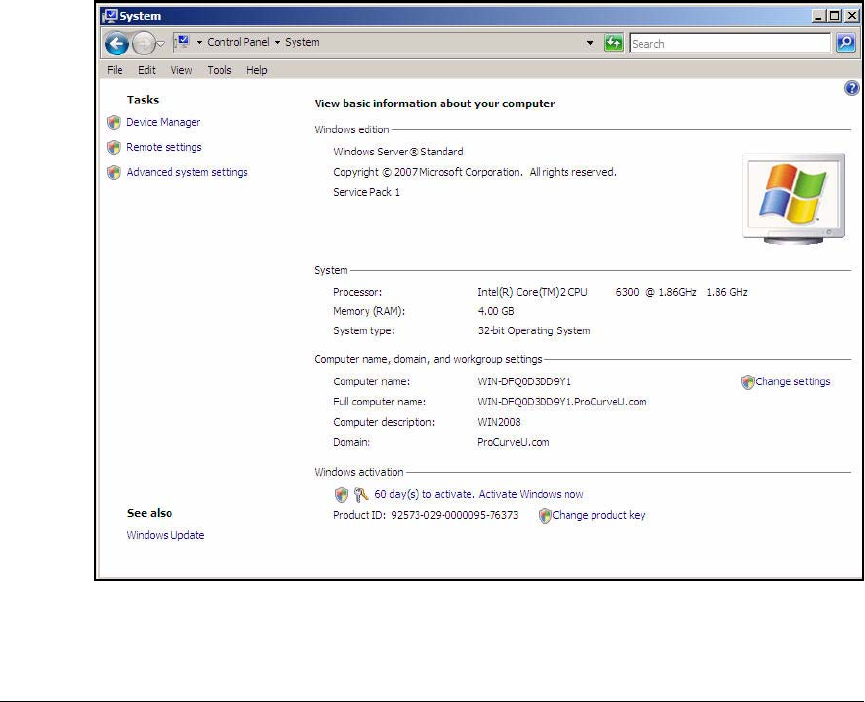Click the 4.00 GB memory value

pyautogui.click(x=495, y=312)
